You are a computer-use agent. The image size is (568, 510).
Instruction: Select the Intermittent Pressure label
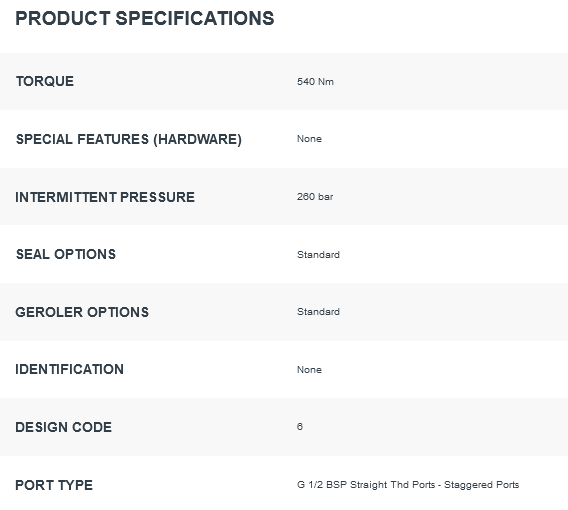point(105,197)
